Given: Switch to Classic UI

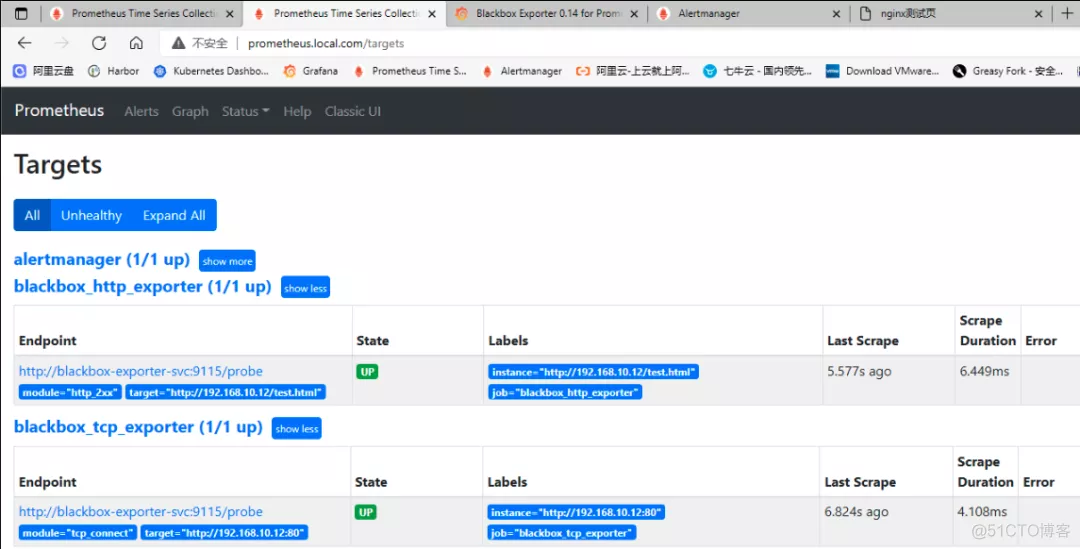Looking at the screenshot, I should [353, 111].
